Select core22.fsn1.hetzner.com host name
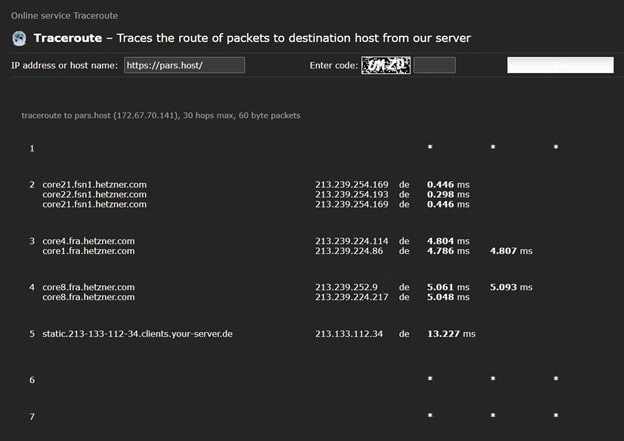 pos(94,194)
